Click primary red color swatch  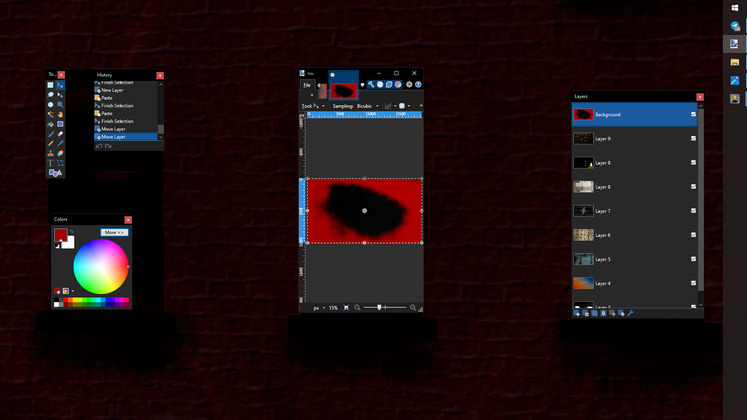(x=60, y=234)
